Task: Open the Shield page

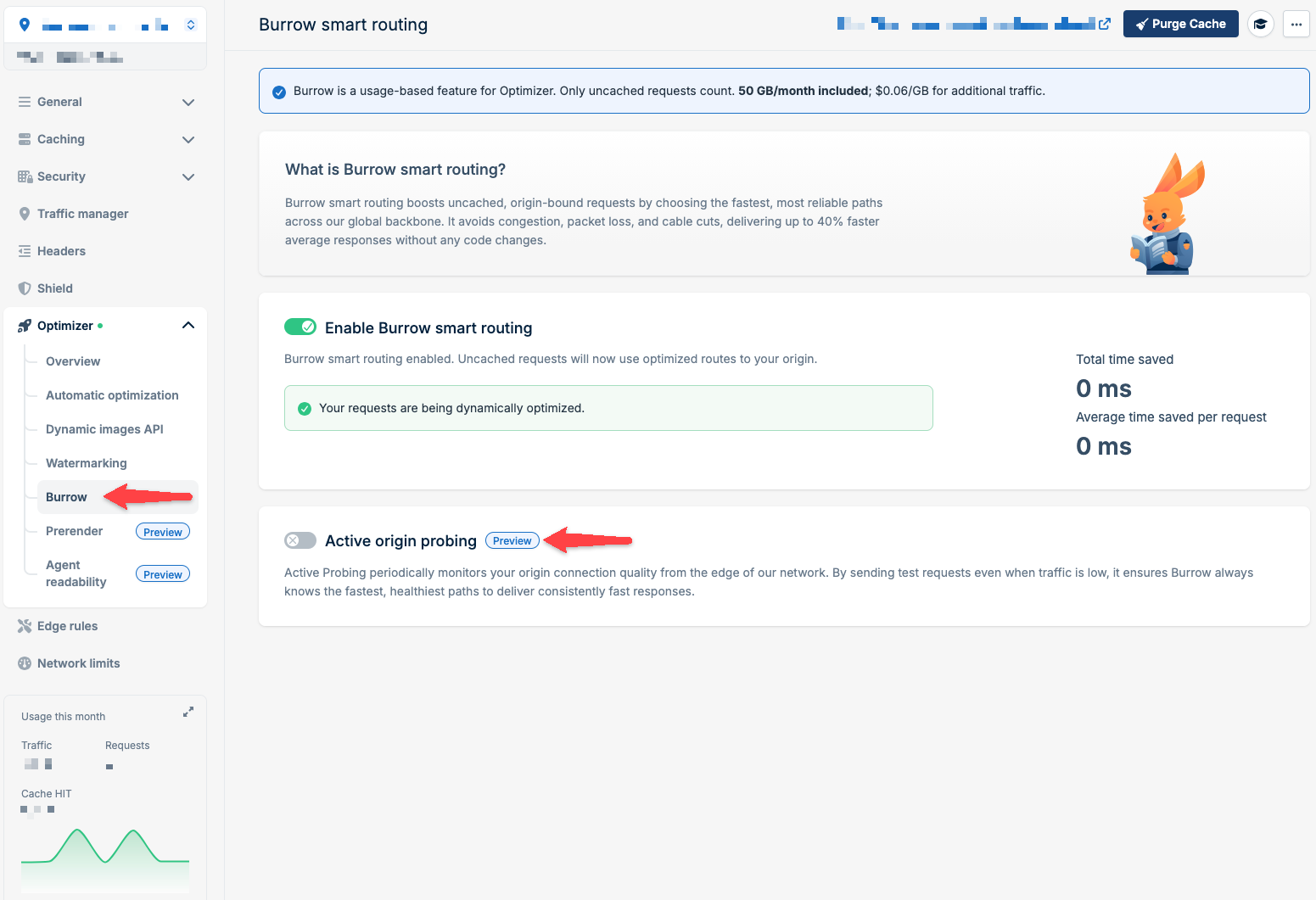Action: point(55,288)
